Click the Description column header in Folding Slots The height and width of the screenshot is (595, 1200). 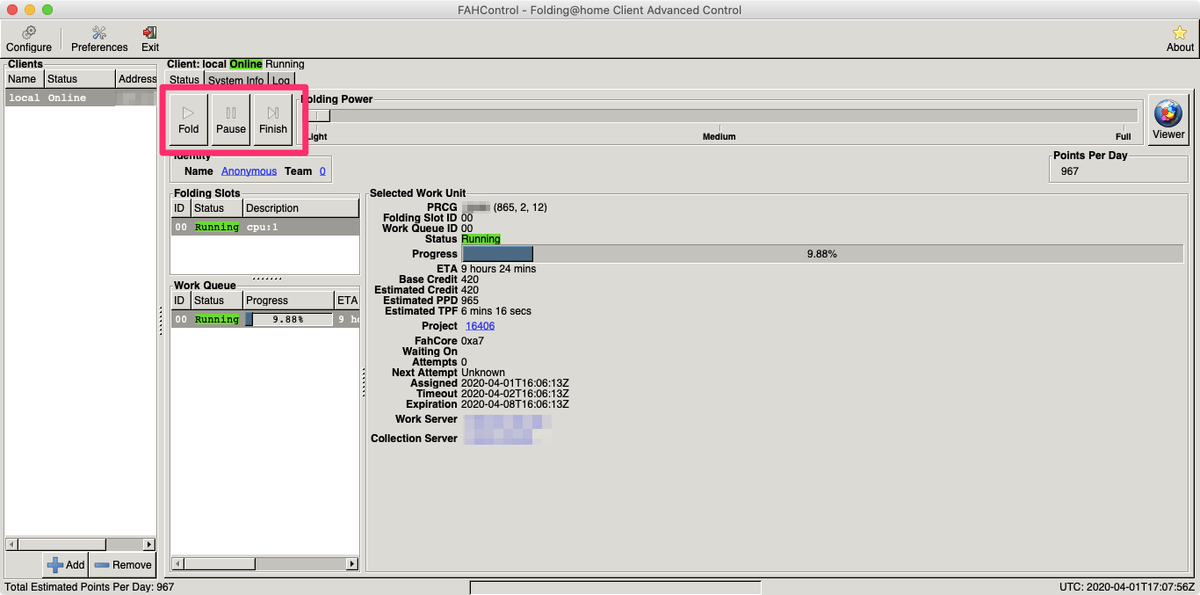coord(300,208)
